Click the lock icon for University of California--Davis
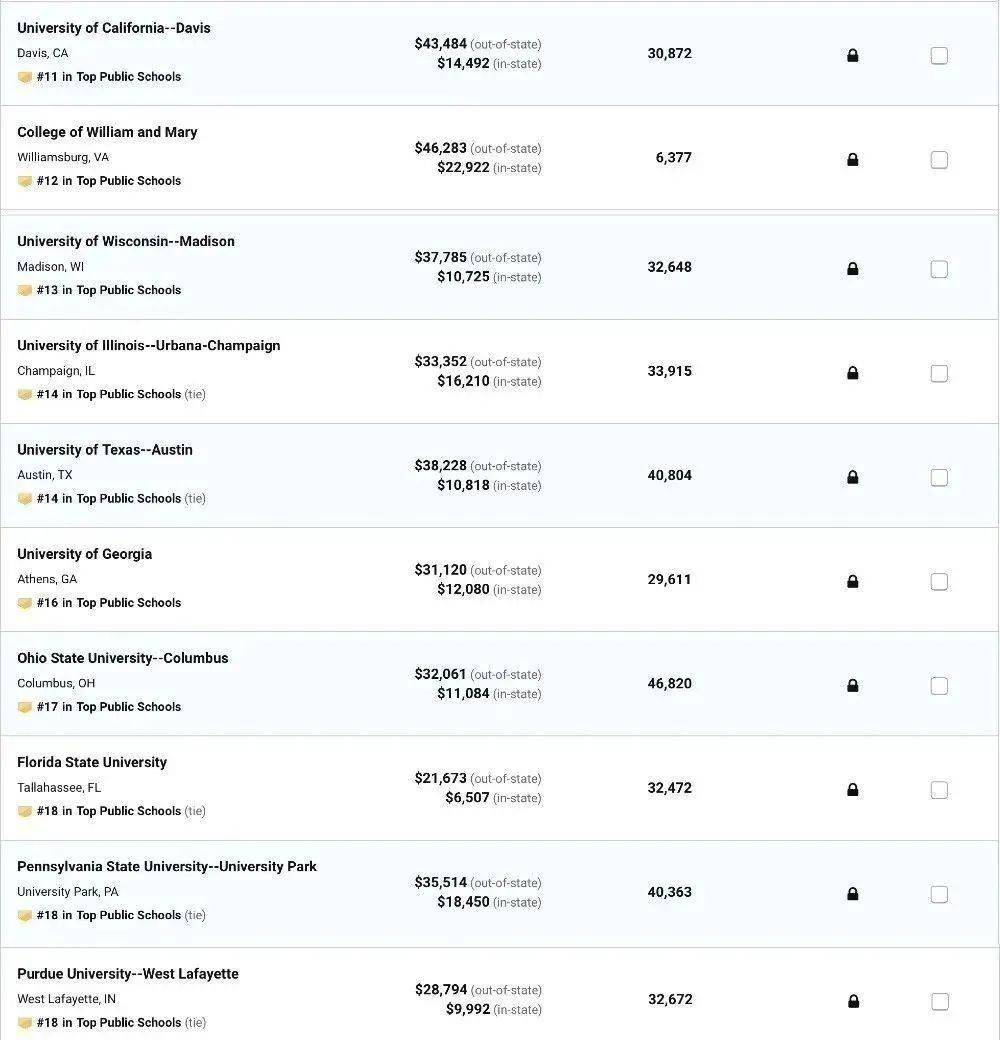 (852, 56)
